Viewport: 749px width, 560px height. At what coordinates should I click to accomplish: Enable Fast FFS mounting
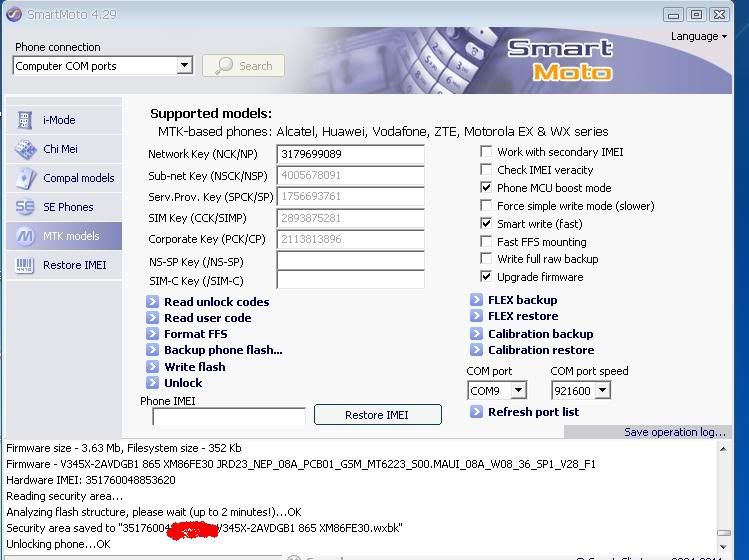[486, 241]
